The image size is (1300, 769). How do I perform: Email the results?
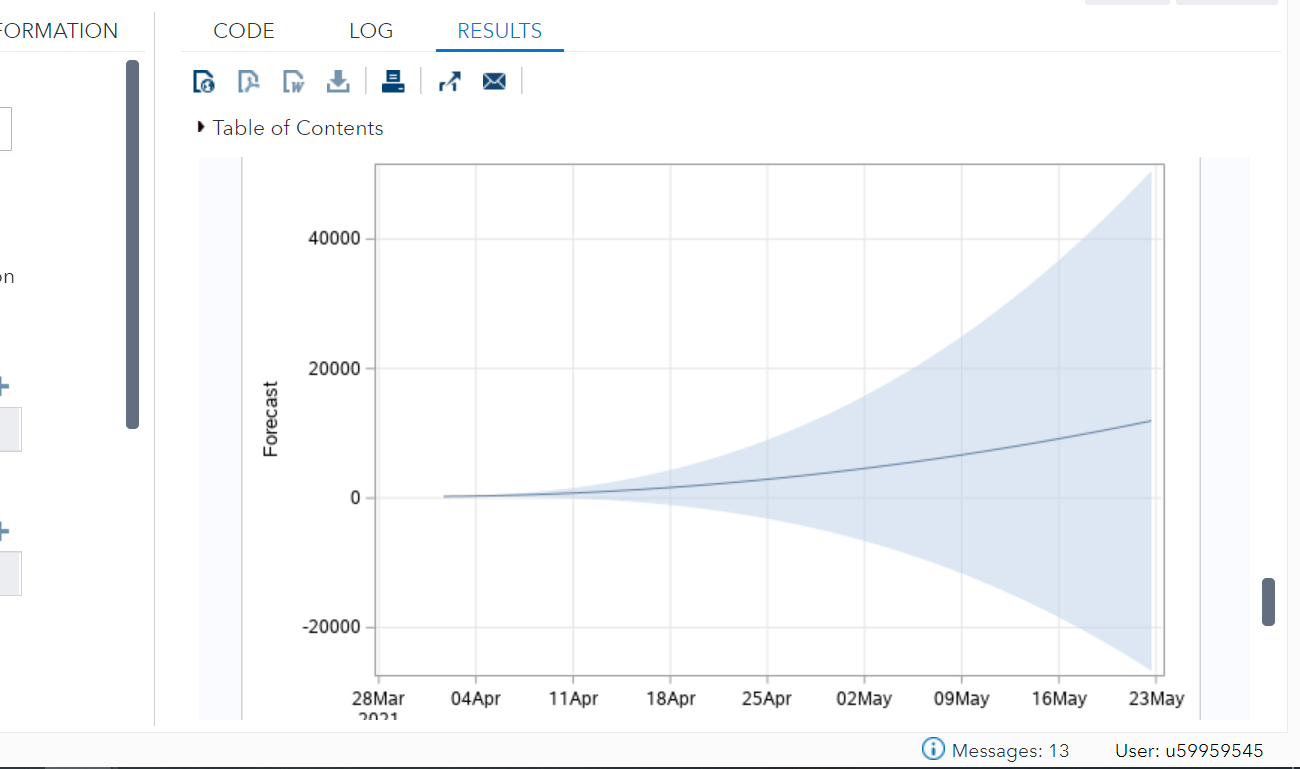pos(494,81)
